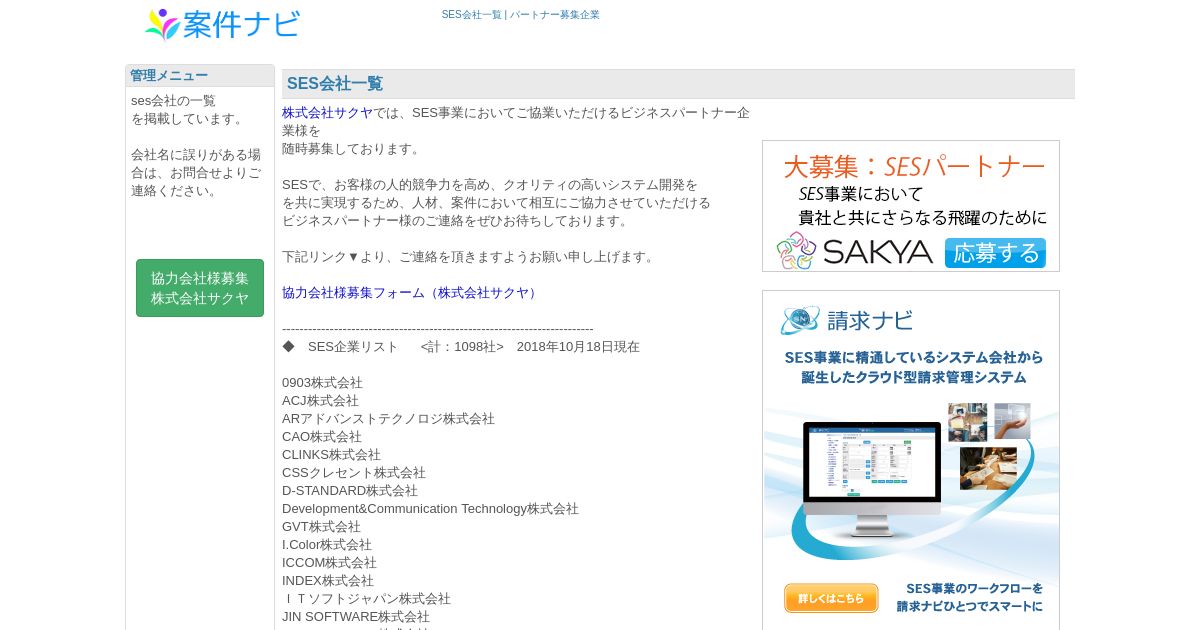
Task: Follow the 株式会社サクヤ link in the intro
Action: 327,113
